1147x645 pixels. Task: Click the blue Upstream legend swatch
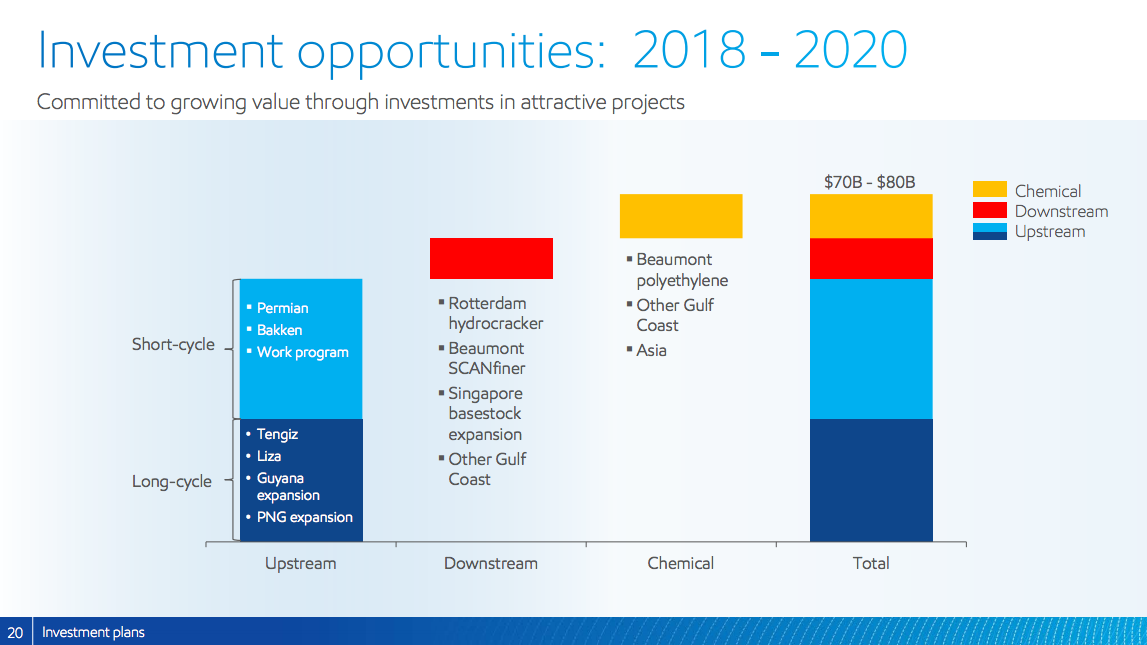pos(989,231)
